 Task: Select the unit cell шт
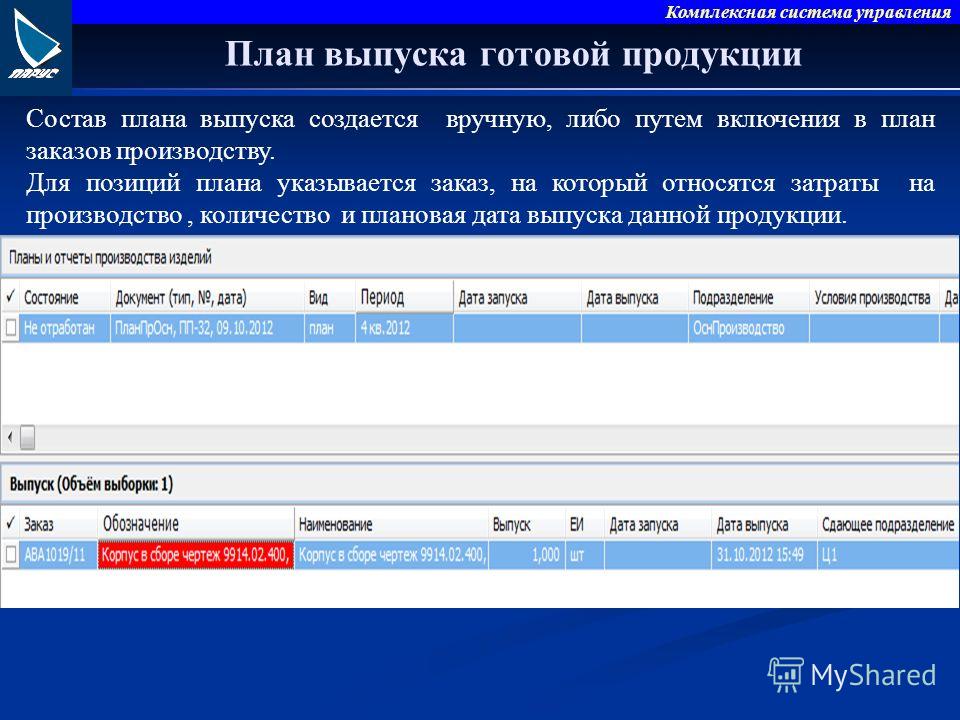tap(585, 555)
